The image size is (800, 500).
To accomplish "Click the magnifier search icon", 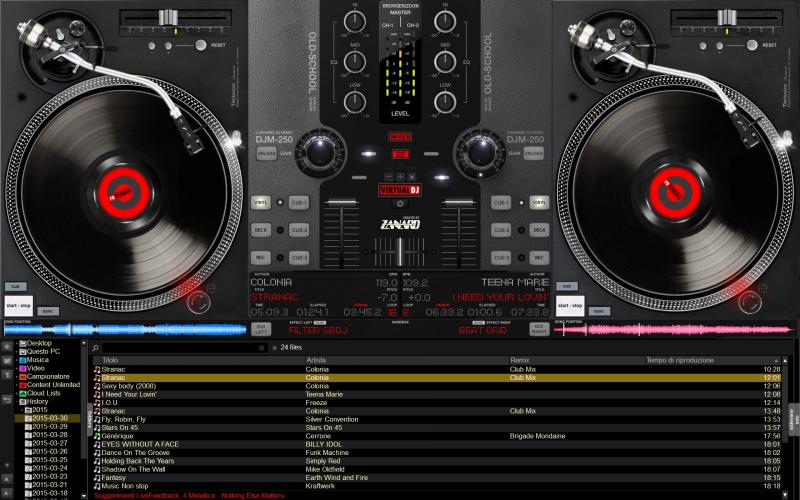I will click(95, 348).
